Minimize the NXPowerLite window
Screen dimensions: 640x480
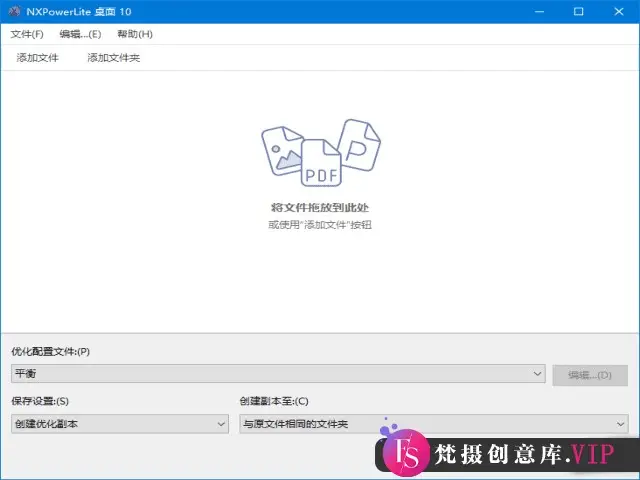540,11
